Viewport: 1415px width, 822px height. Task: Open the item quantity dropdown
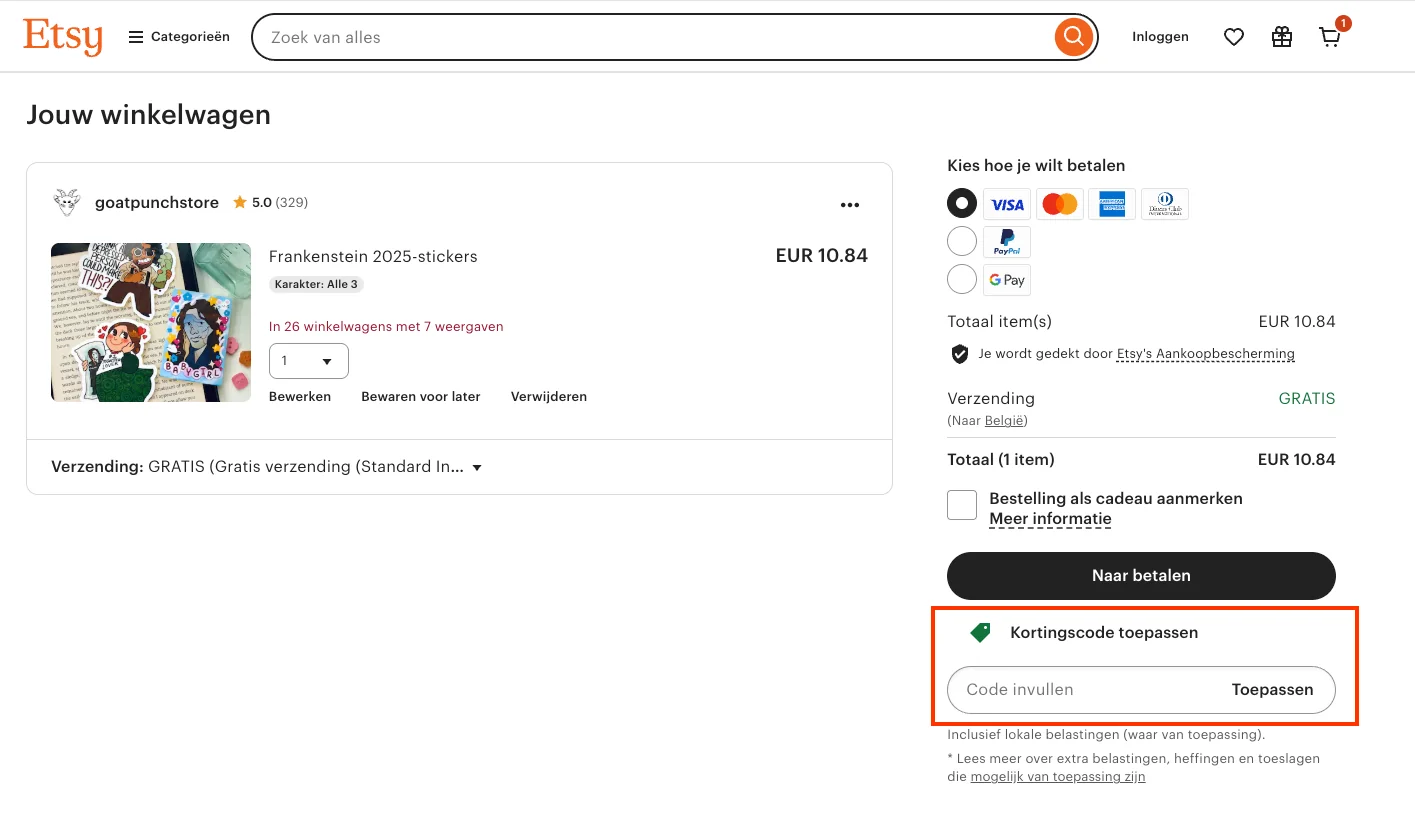[x=308, y=361]
